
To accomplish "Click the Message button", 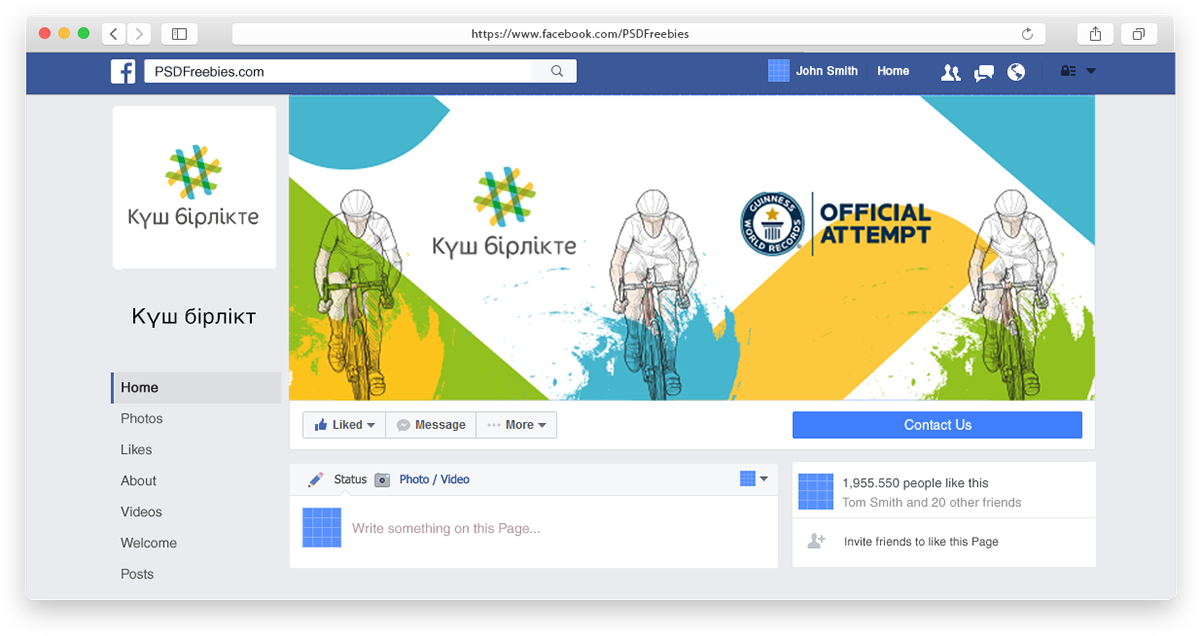I will [431, 425].
